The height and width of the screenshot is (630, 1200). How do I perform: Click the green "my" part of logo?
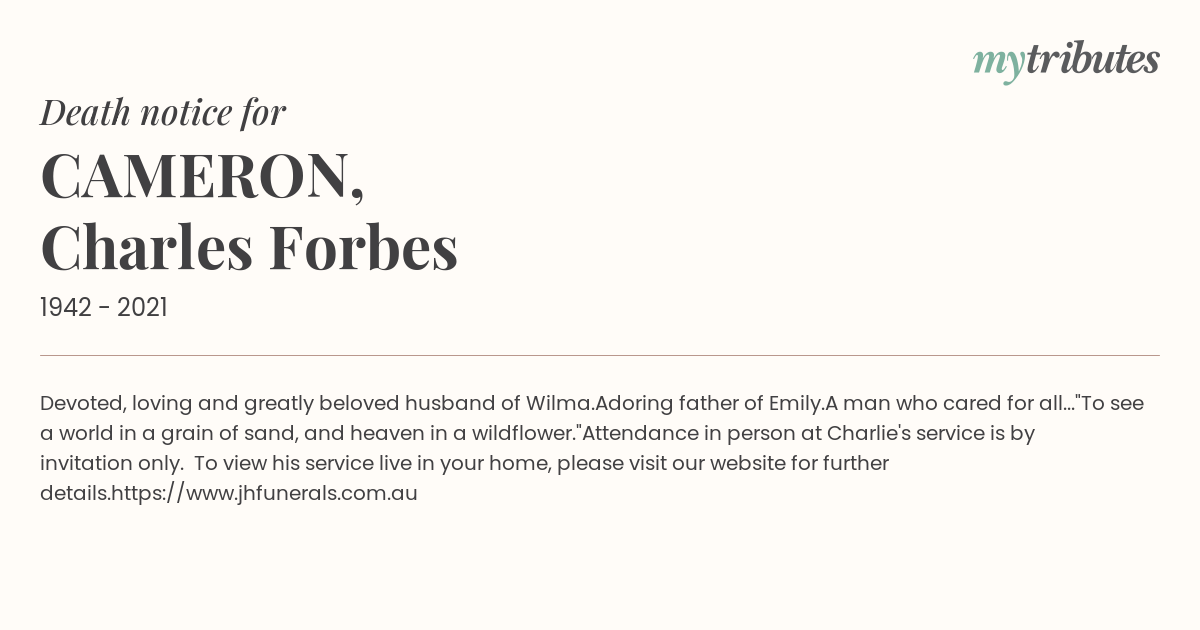998,62
